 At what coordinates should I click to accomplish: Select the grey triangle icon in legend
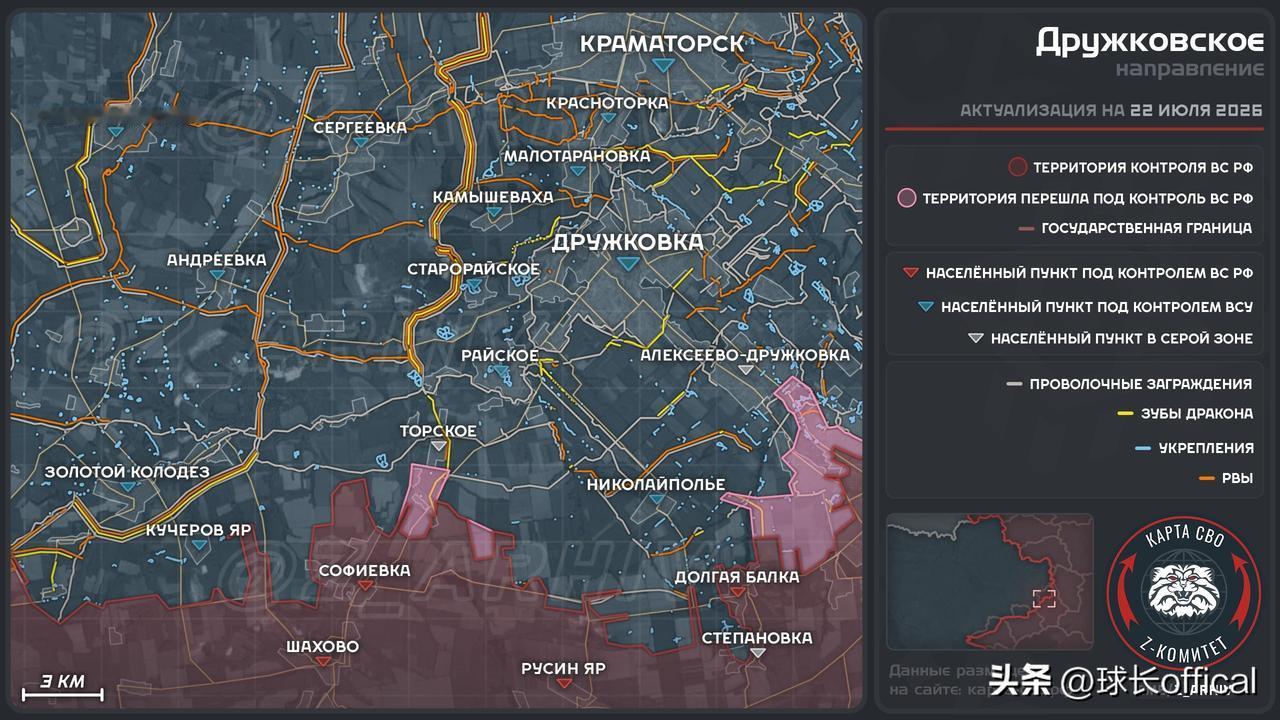pos(975,339)
